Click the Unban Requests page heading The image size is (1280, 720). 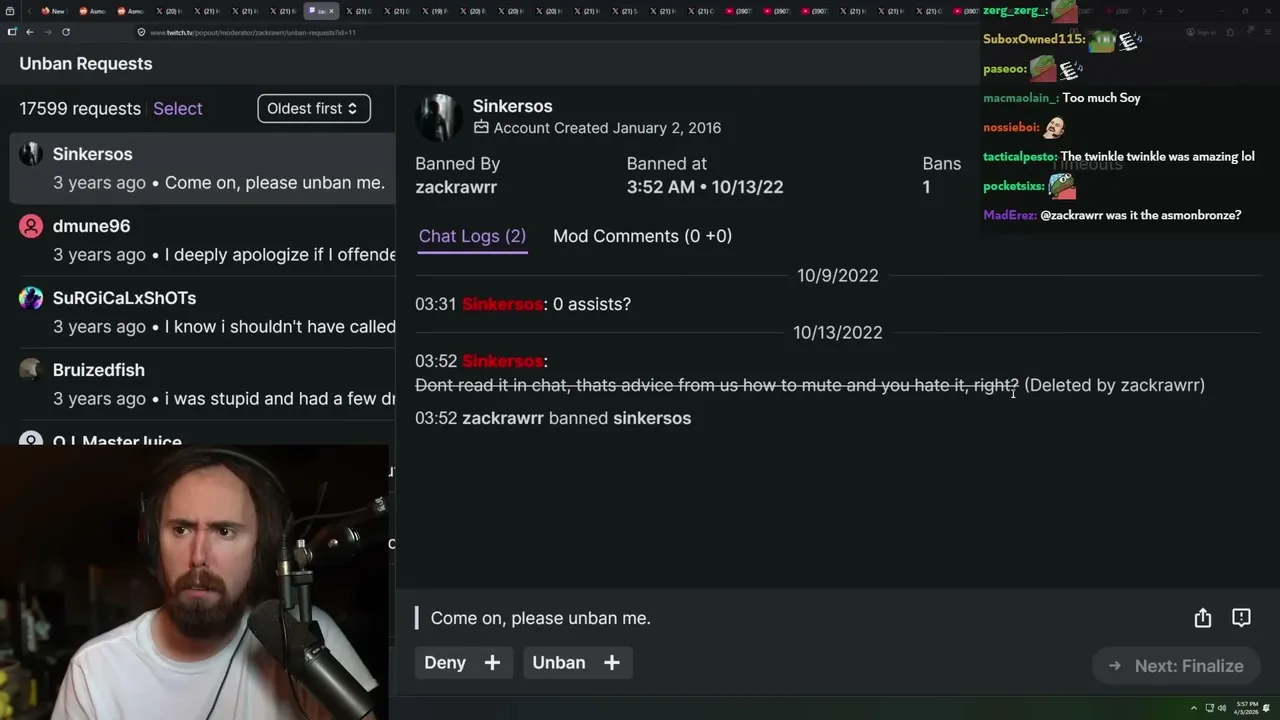click(x=86, y=64)
